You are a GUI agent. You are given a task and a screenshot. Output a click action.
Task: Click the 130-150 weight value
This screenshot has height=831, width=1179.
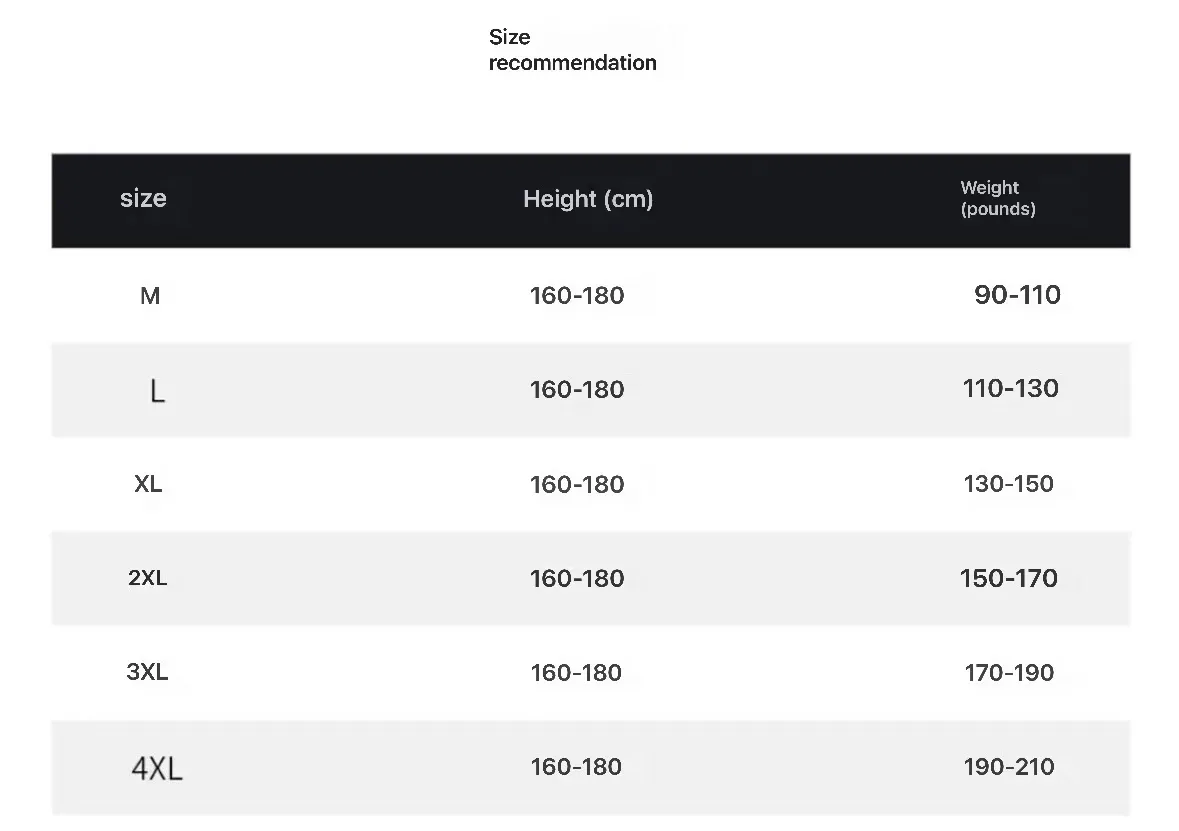[x=1008, y=484]
